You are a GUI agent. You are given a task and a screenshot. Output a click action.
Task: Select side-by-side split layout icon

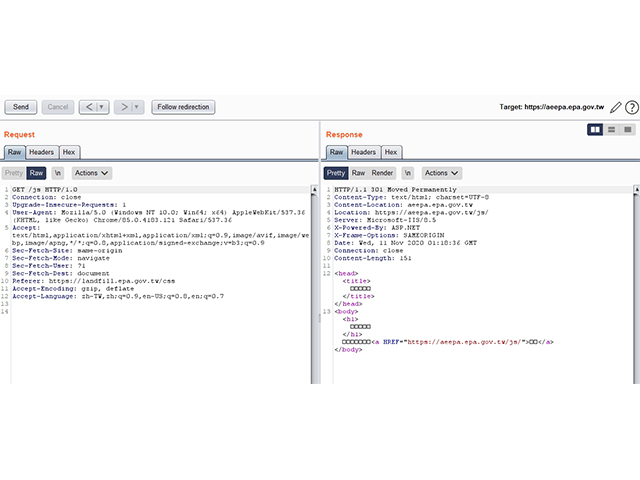tap(595, 130)
